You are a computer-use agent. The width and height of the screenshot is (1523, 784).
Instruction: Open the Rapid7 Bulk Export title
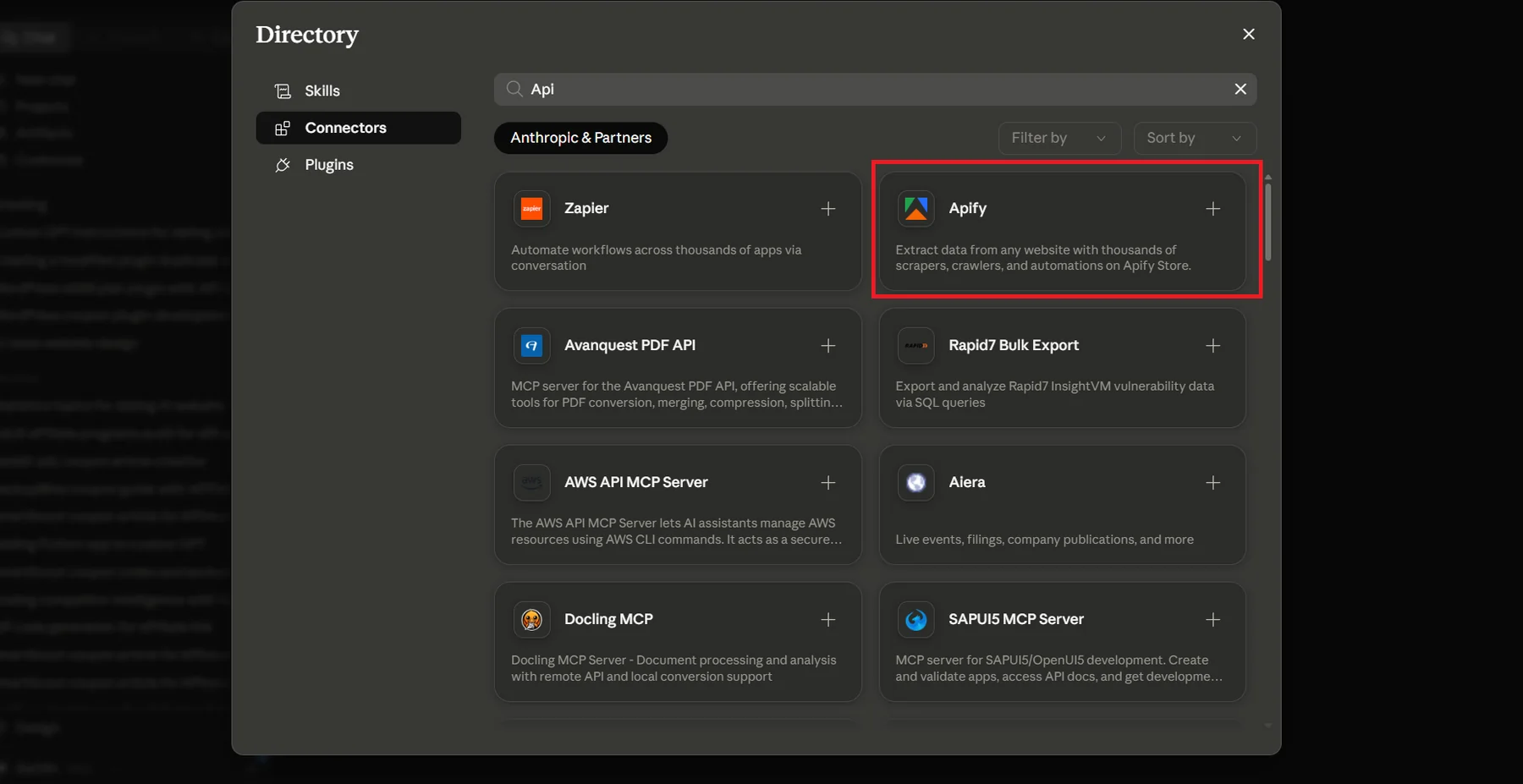coord(1014,345)
